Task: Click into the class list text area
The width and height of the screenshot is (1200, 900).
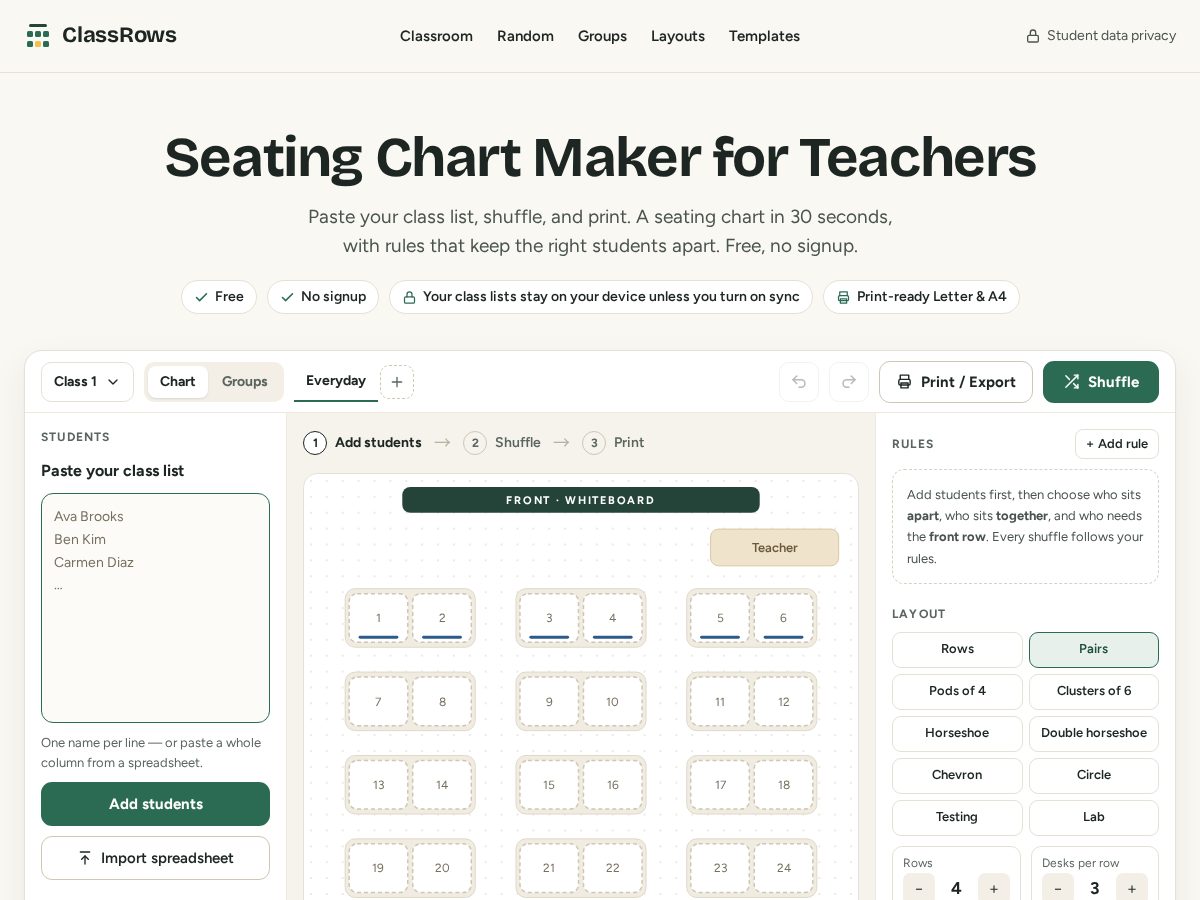Action: (155, 608)
